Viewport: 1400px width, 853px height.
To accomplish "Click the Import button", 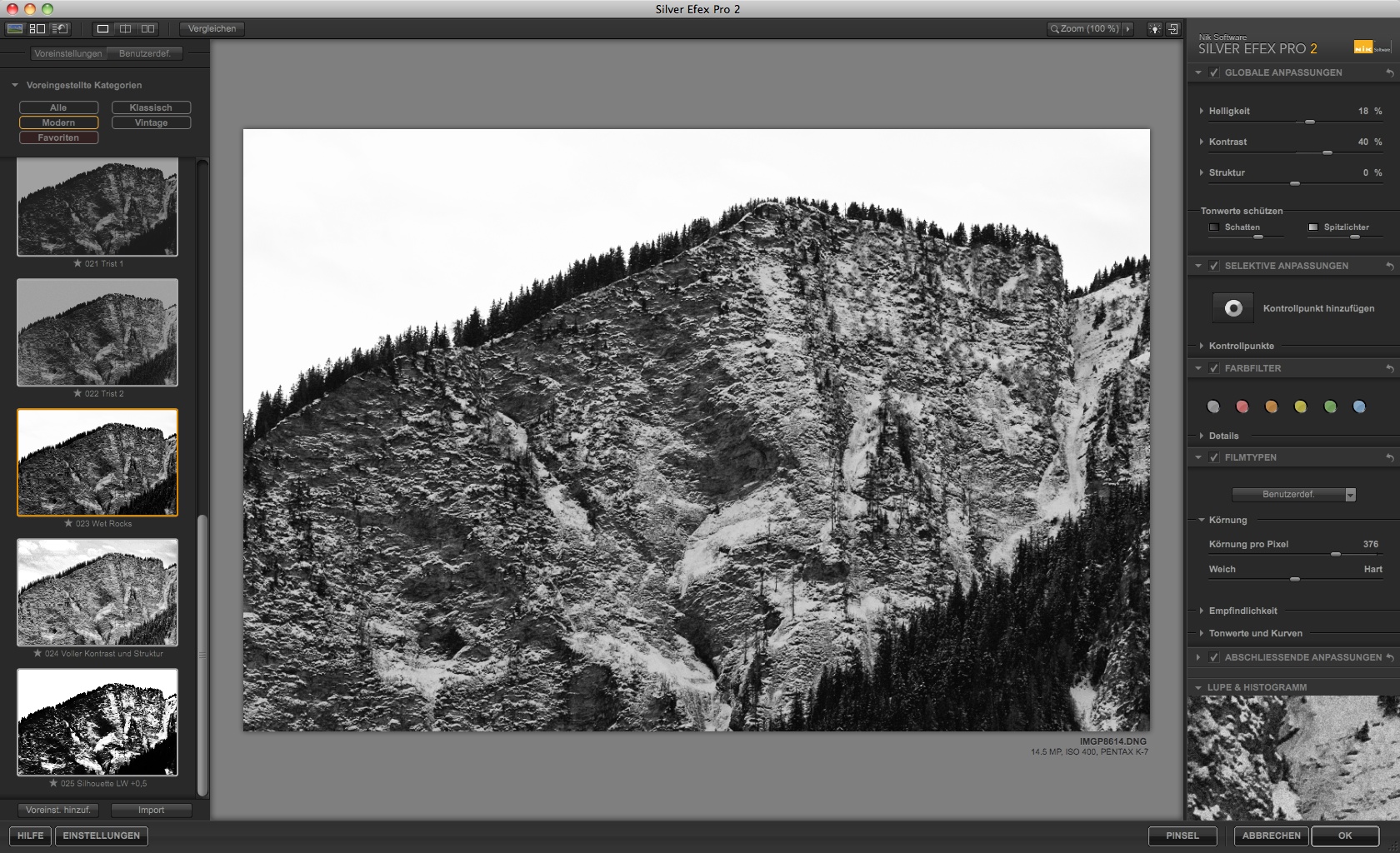I will (151, 810).
